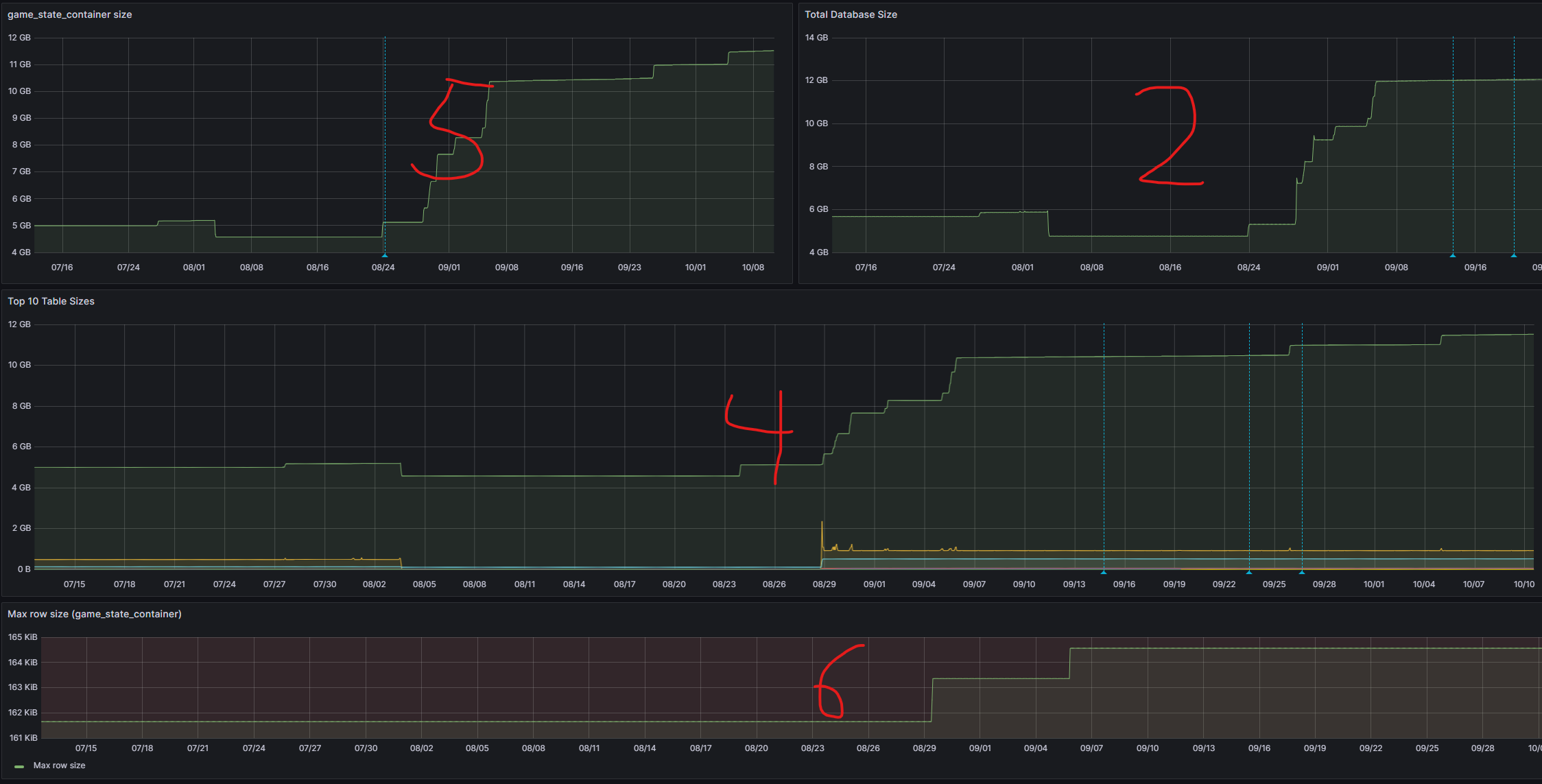The image size is (1542, 784).
Task: Click the annotation marker near 09/15 in Top 10 Table Sizes
Action: [1104, 571]
